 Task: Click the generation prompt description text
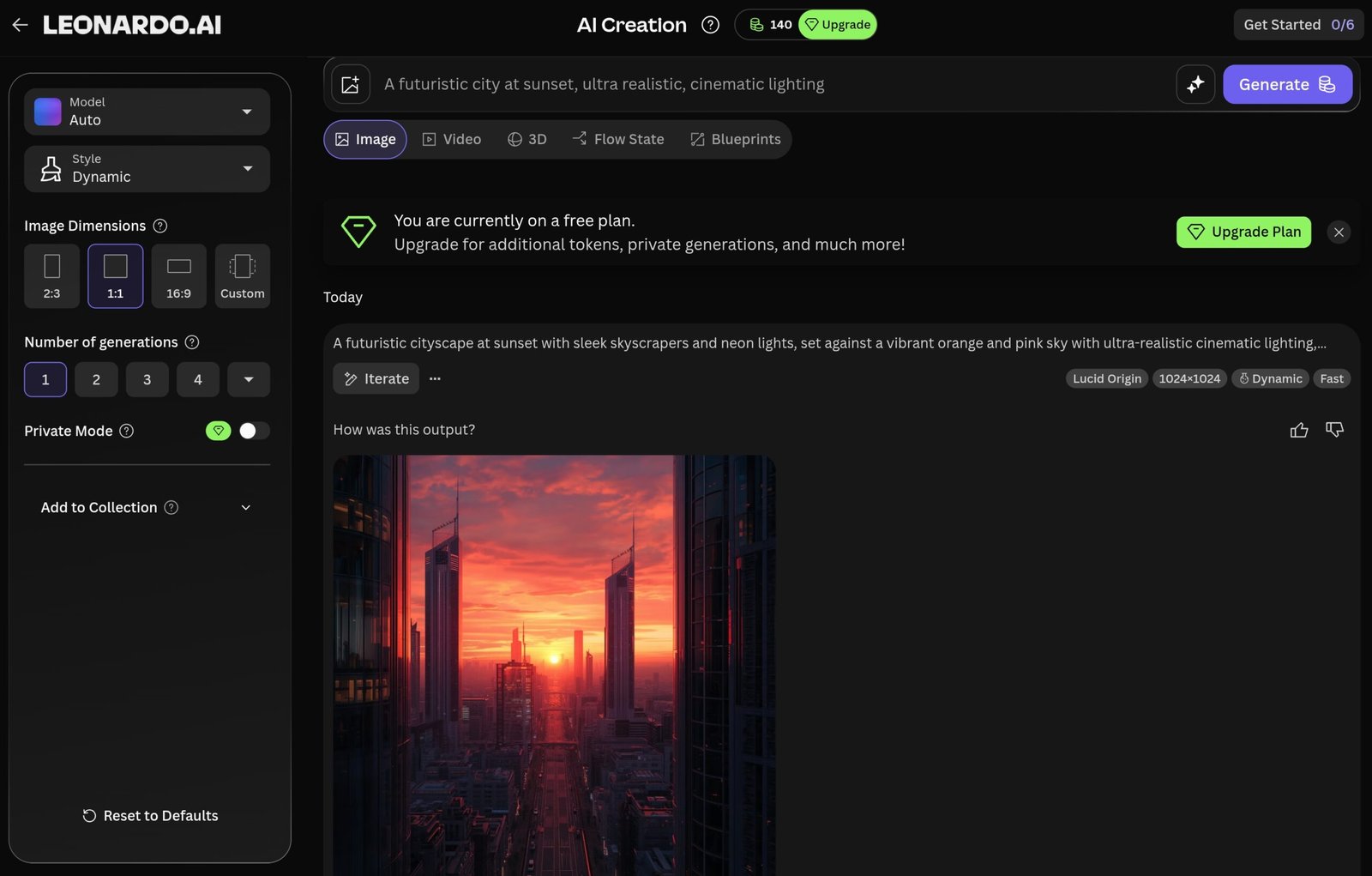click(830, 343)
